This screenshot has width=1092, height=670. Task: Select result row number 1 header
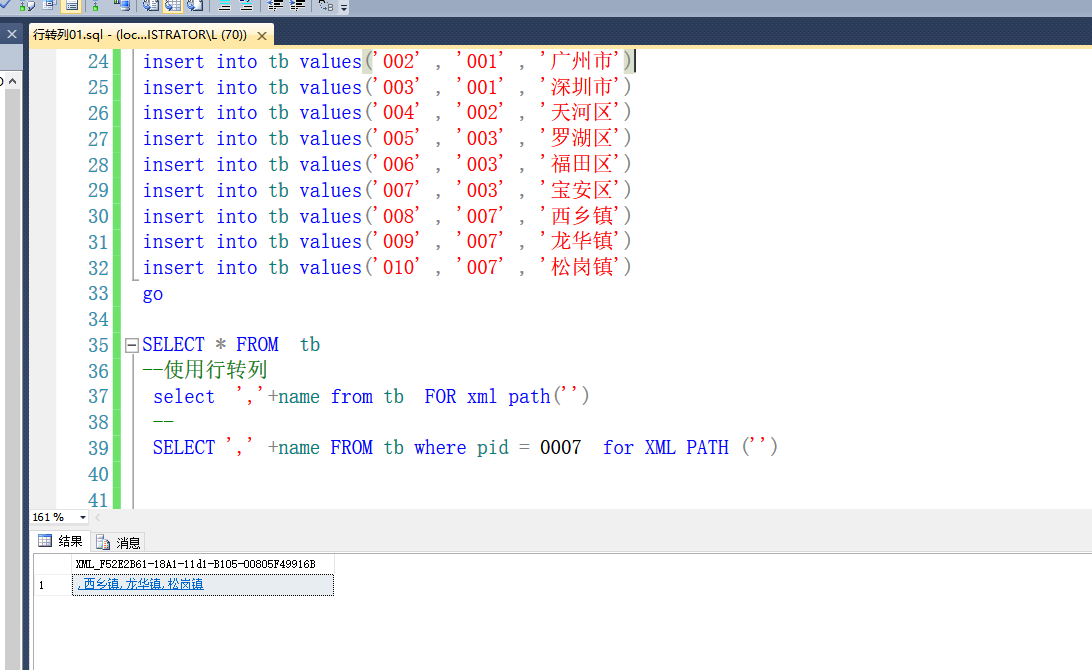coord(53,584)
